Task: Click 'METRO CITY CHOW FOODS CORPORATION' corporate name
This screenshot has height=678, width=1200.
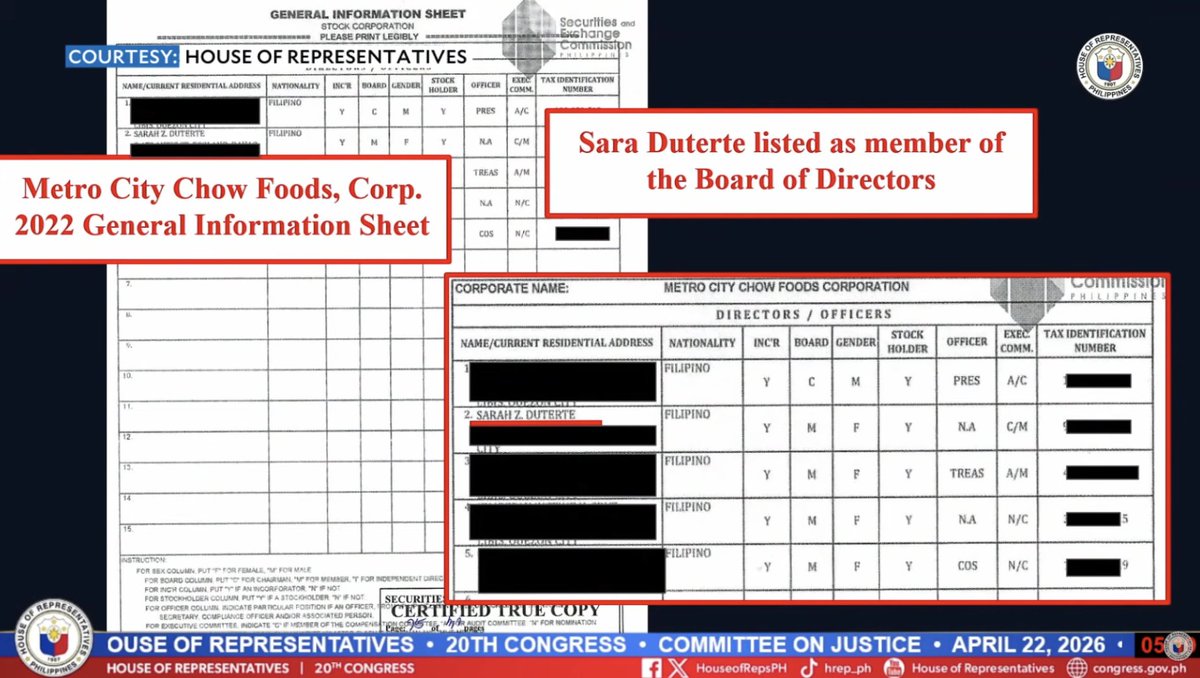Action: [786, 287]
